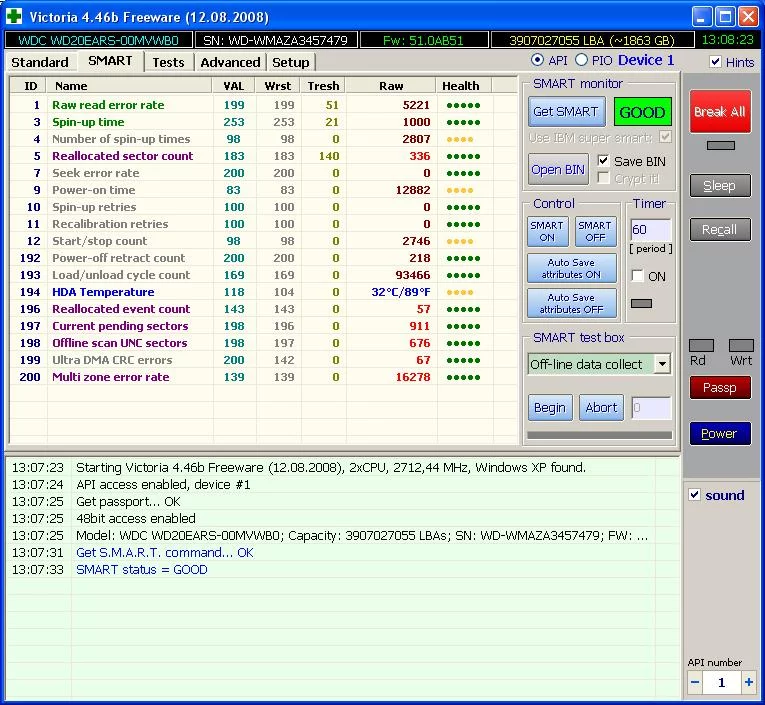Enable the timer ON checkbox
765x705 pixels.
pos(638,276)
